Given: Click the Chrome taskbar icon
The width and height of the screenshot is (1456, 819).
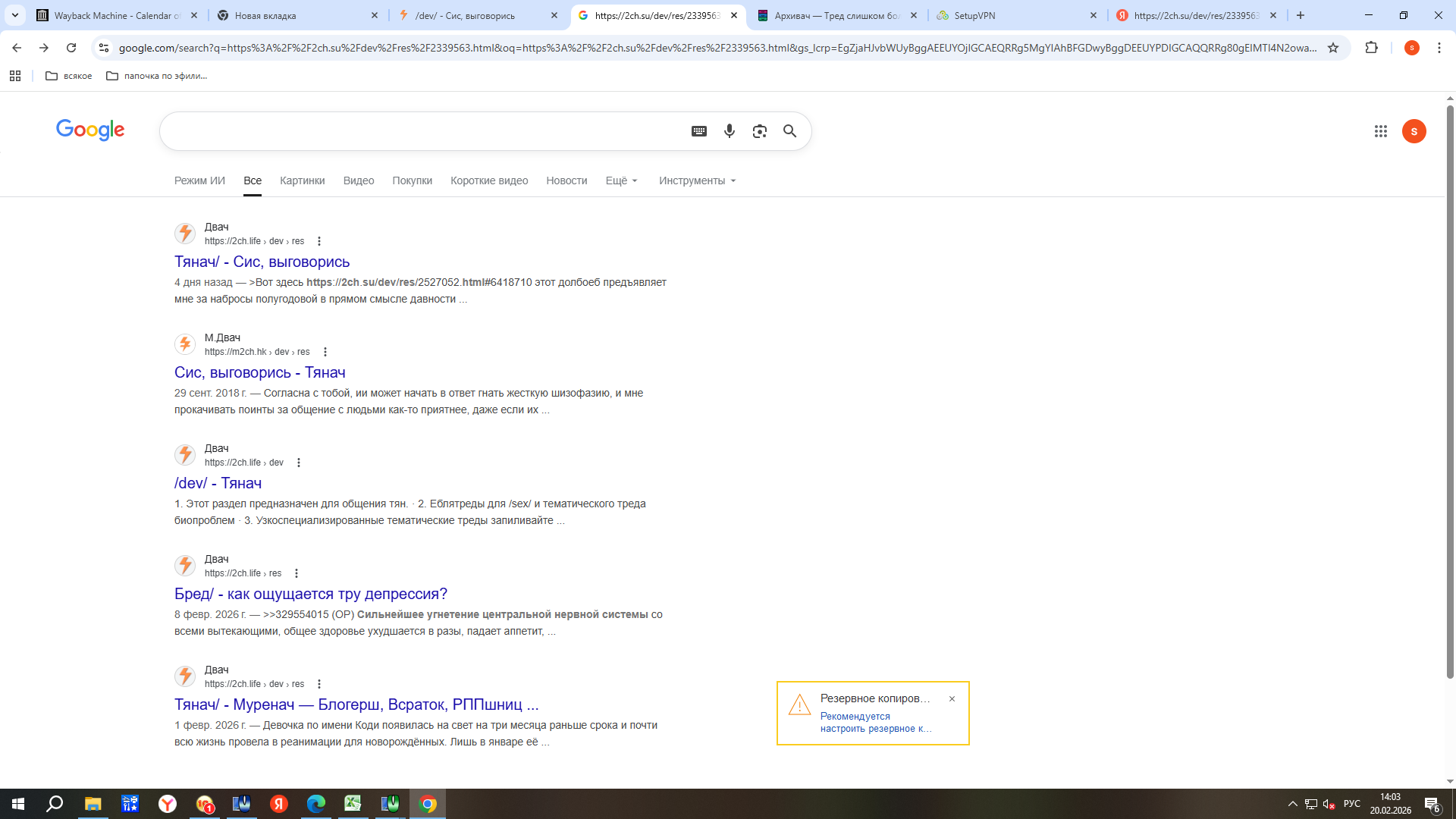Looking at the screenshot, I should point(428,804).
